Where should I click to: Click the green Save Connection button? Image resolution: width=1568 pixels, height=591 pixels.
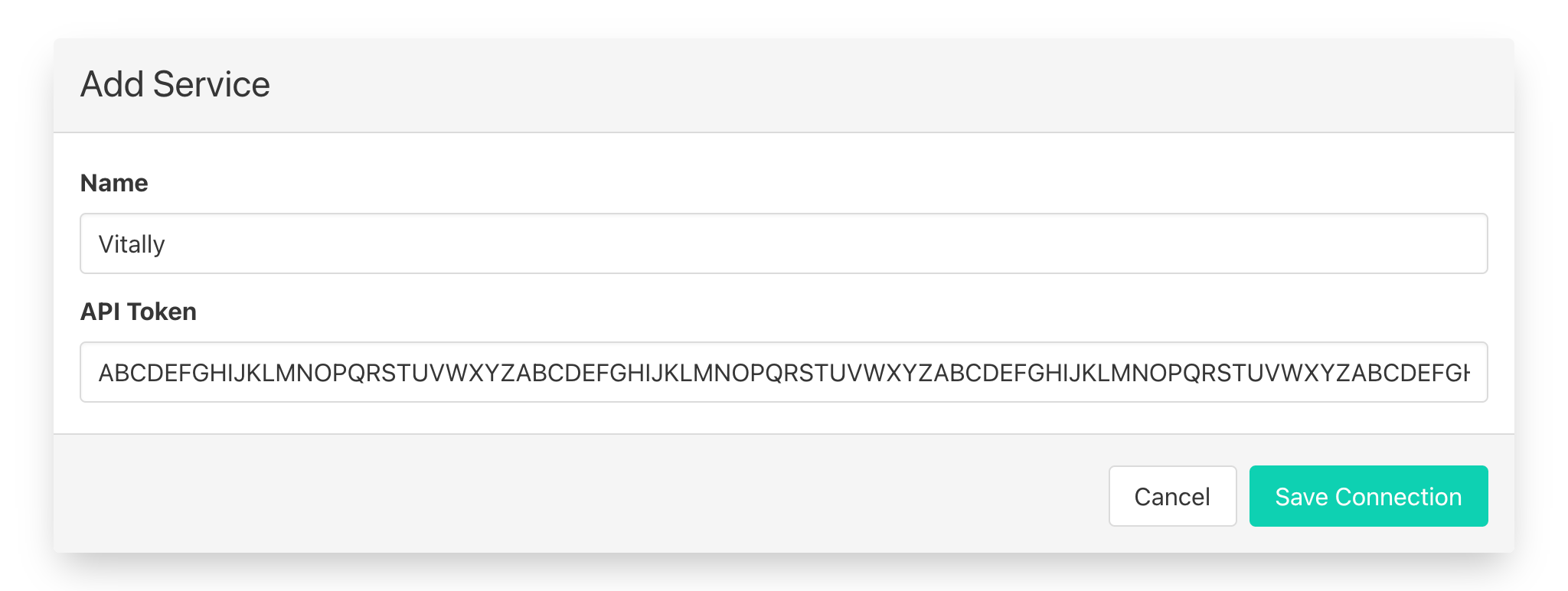coord(1368,496)
